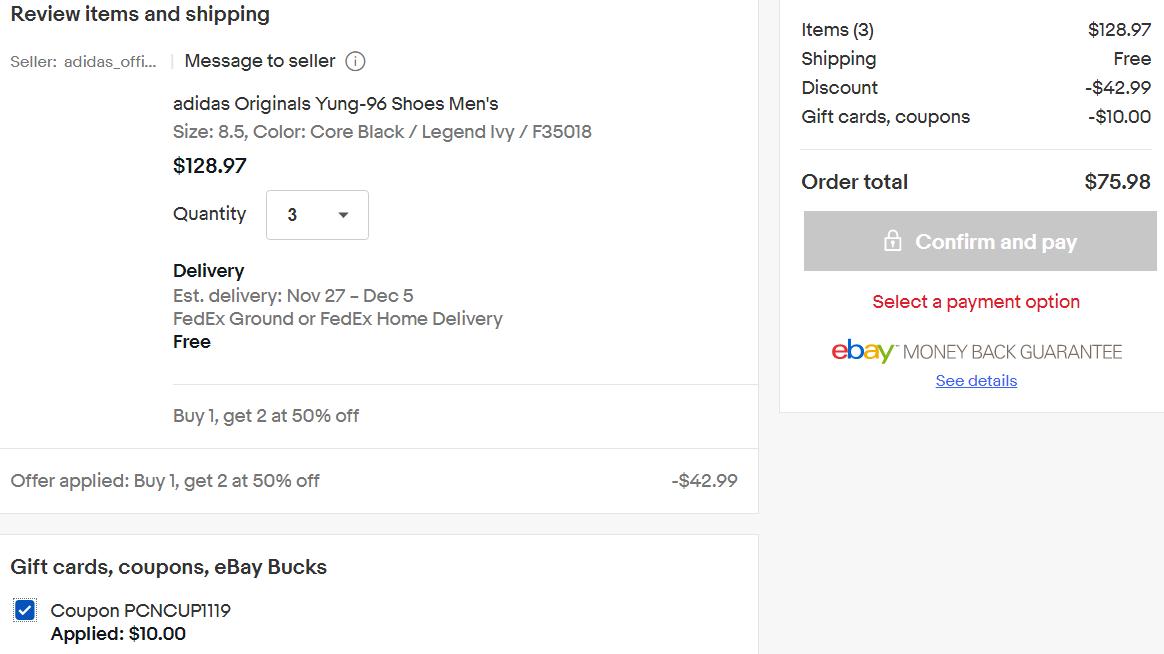Open the adidas Originals Yung-96 Shoes title
1164x654 pixels.
coord(336,103)
